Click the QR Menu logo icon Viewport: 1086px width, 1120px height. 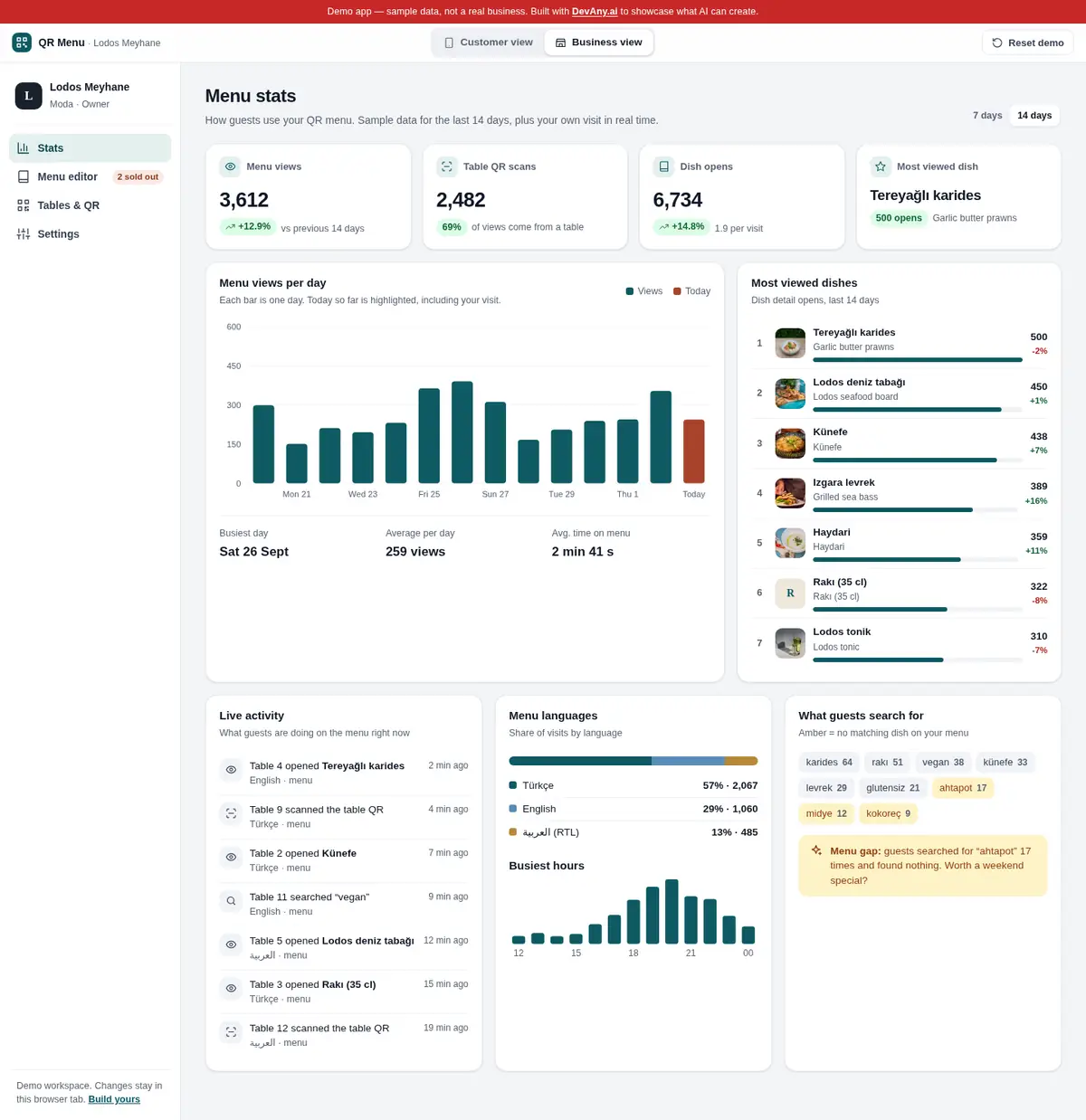tap(22, 43)
